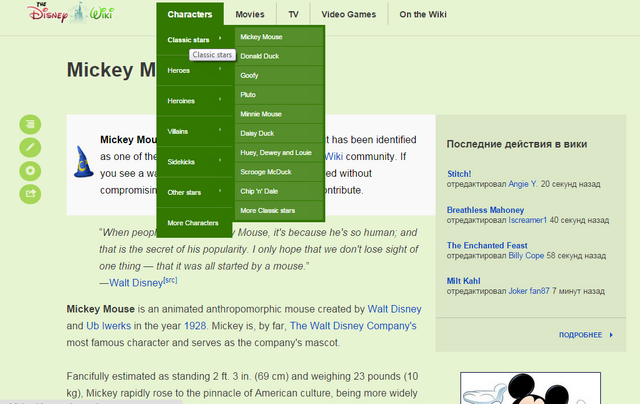Click the Disney Wiki logo
This screenshot has height=404, width=640.
tap(71, 13)
